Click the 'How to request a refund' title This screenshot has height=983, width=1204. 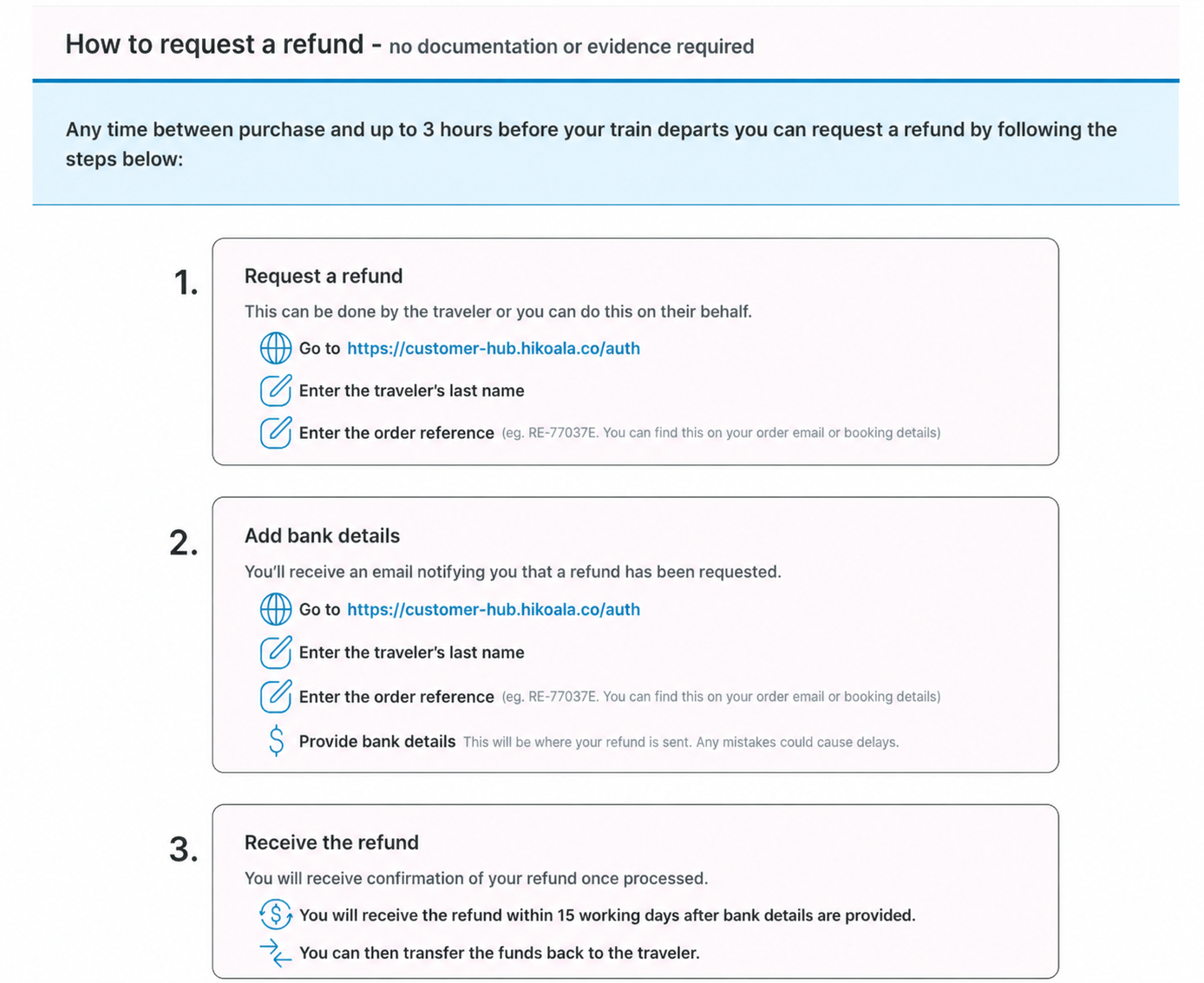point(214,44)
